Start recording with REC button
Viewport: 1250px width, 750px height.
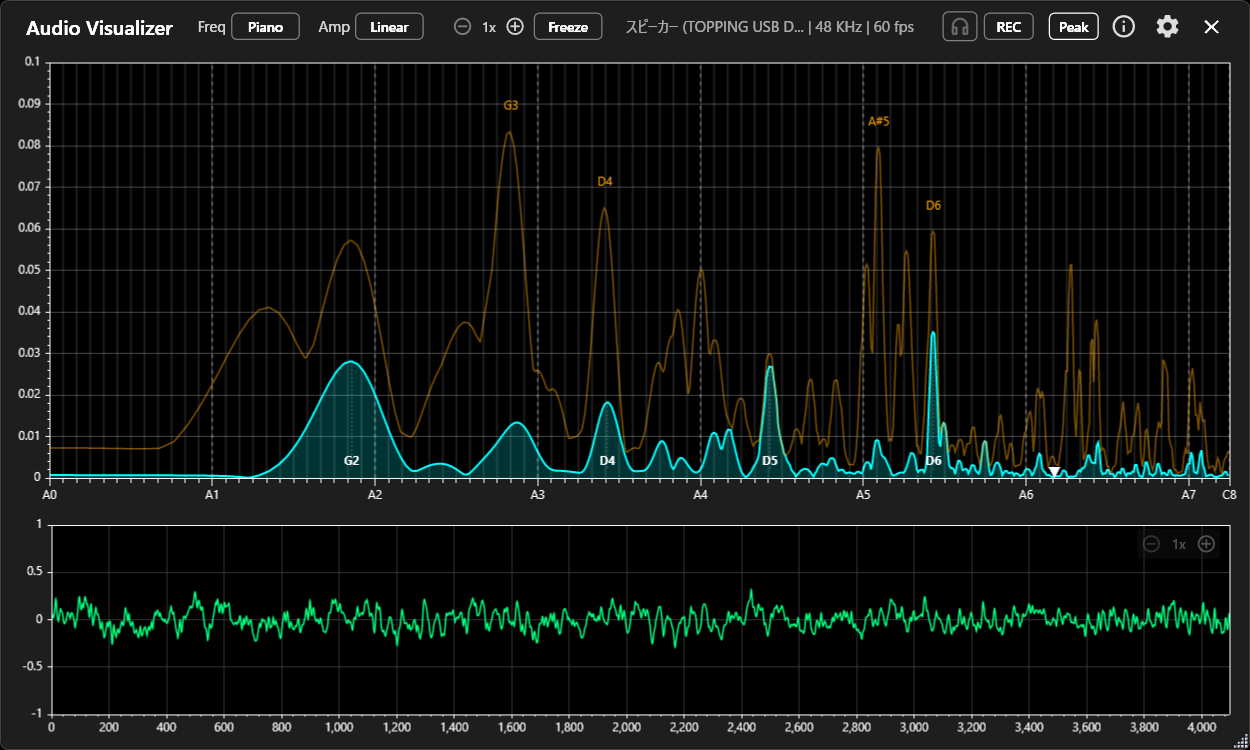pyautogui.click(x=1009, y=27)
